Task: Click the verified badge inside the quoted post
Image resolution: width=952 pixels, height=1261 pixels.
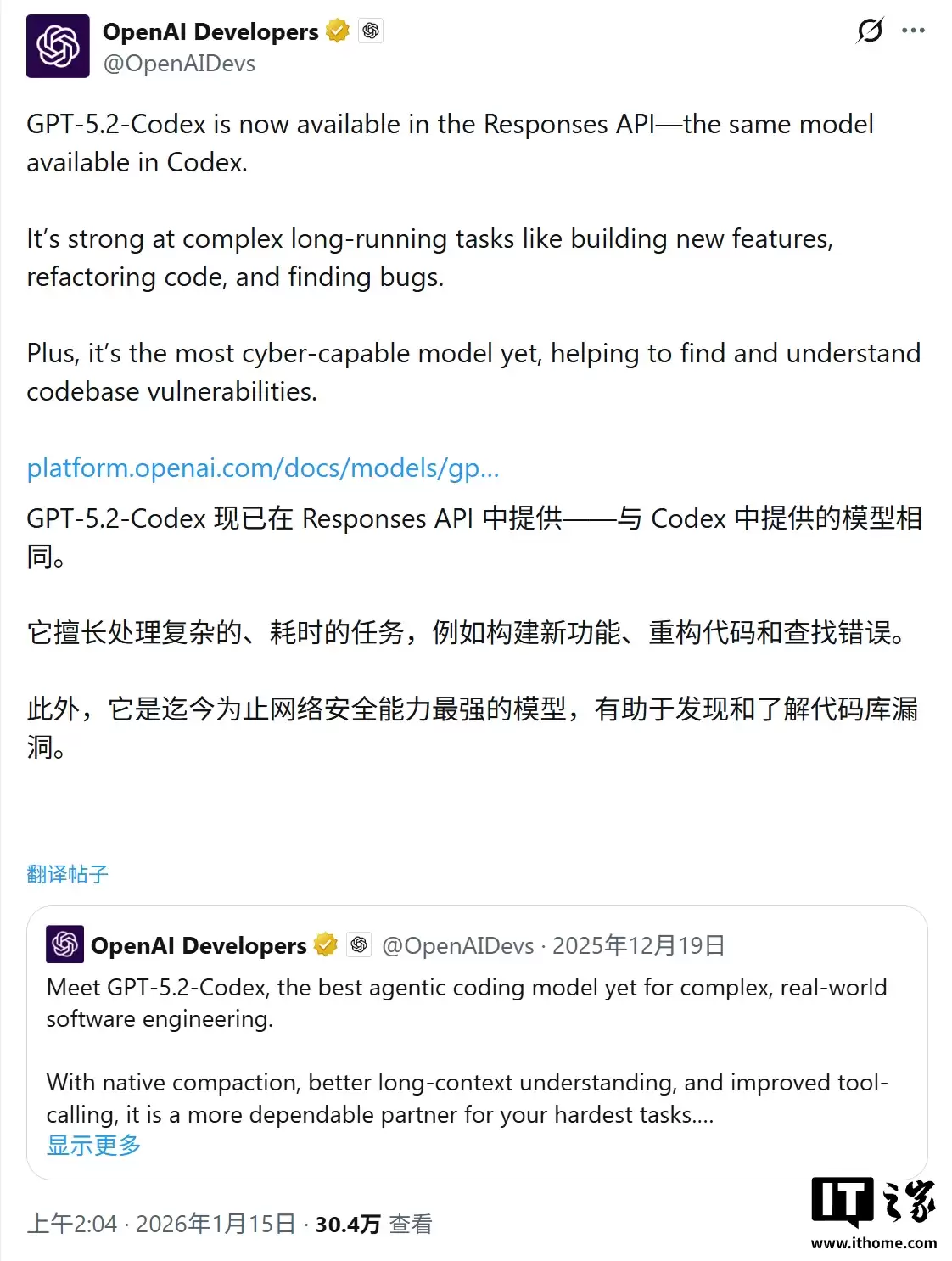Action: tap(326, 943)
